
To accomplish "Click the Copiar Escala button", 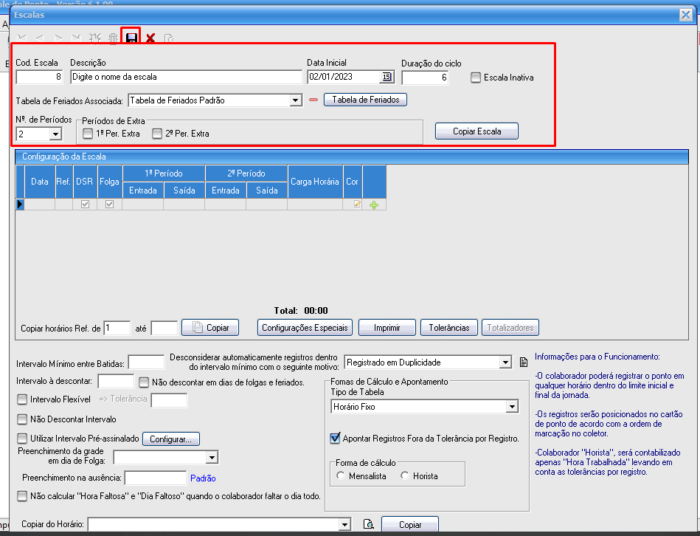I will coord(477,131).
